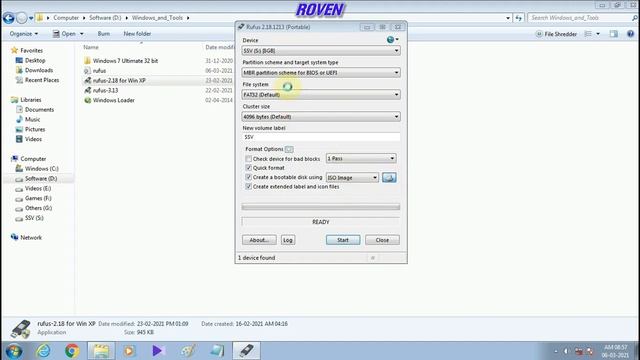Open Downloads in the navigation pane

coord(34,70)
